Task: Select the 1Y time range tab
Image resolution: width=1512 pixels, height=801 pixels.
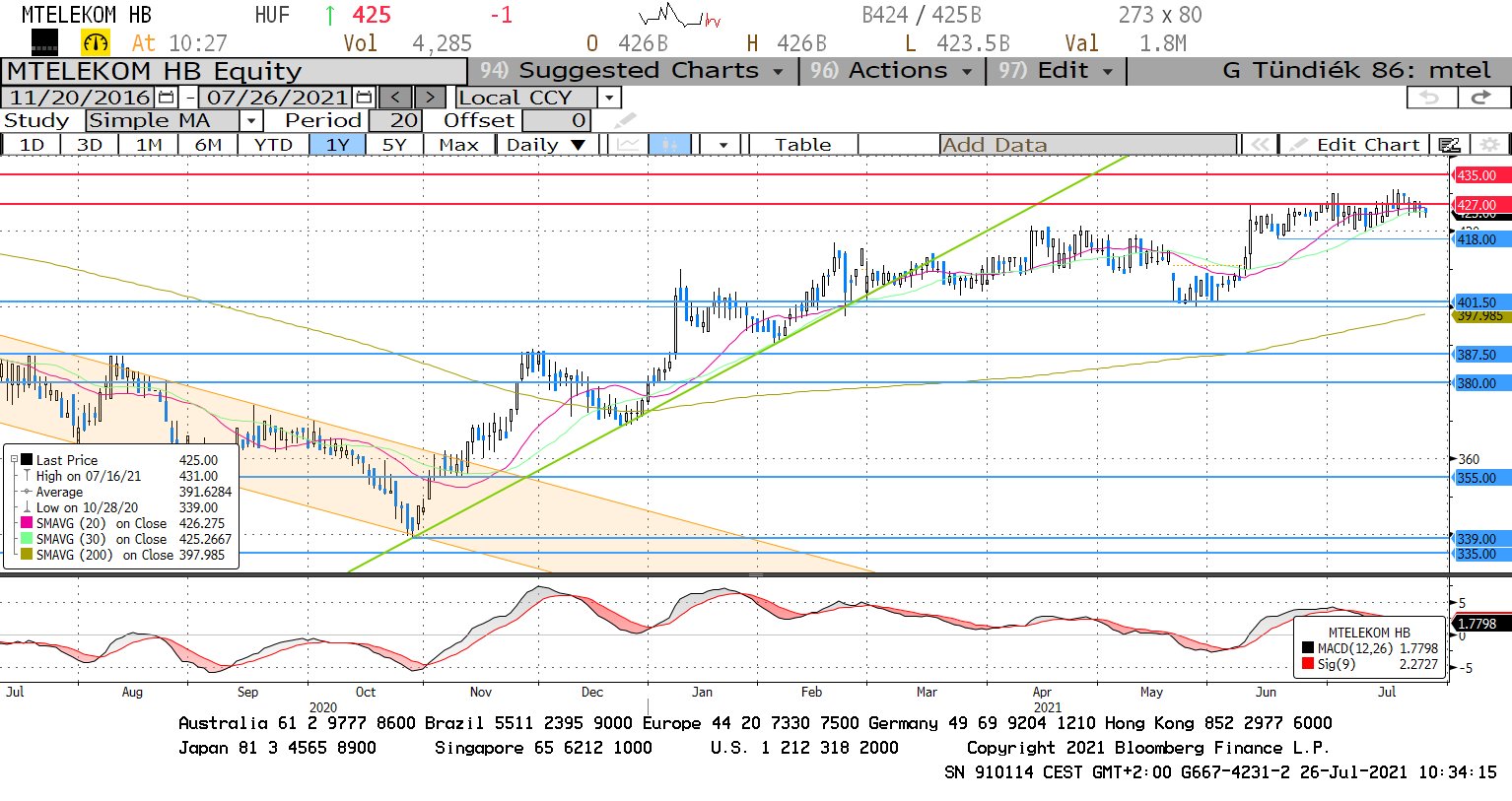Action: tap(337, 145)
